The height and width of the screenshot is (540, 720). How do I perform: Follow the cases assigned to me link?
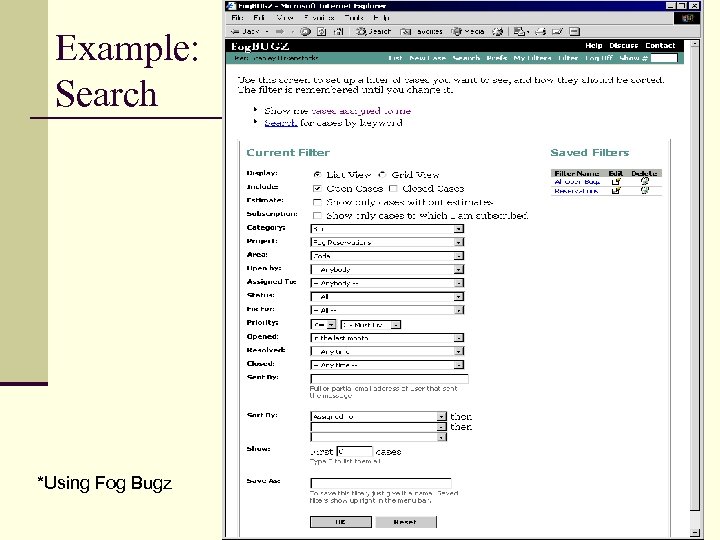[x=361, y=111]
